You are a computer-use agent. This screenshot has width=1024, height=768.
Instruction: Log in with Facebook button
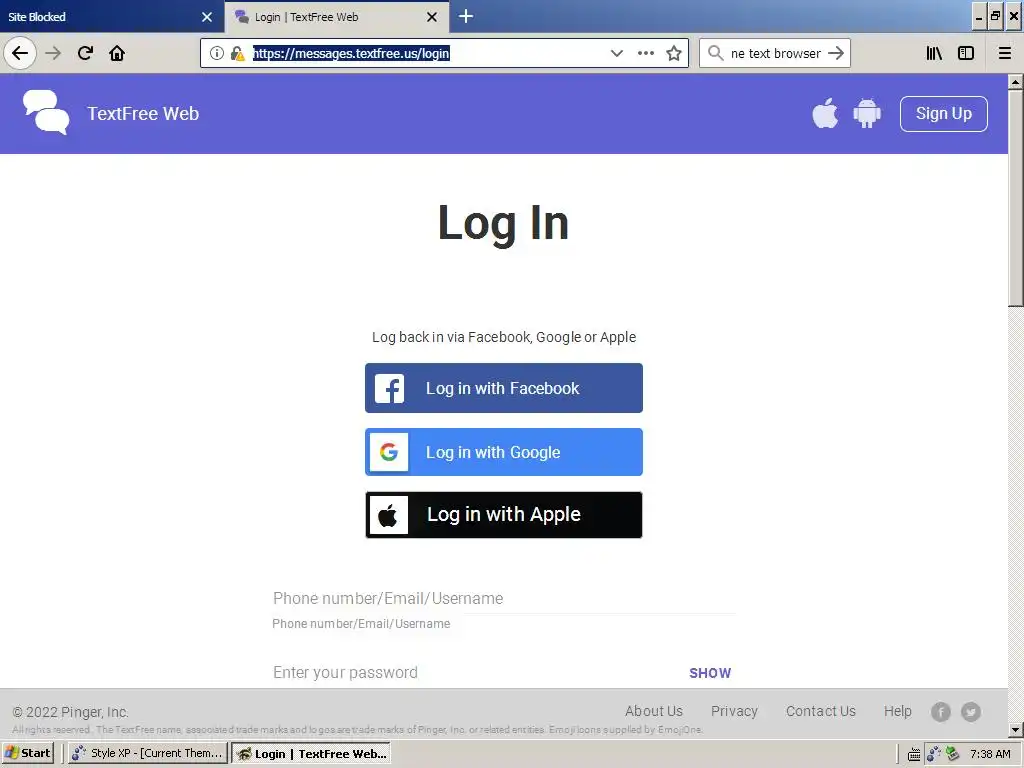(x=504, y=388)
